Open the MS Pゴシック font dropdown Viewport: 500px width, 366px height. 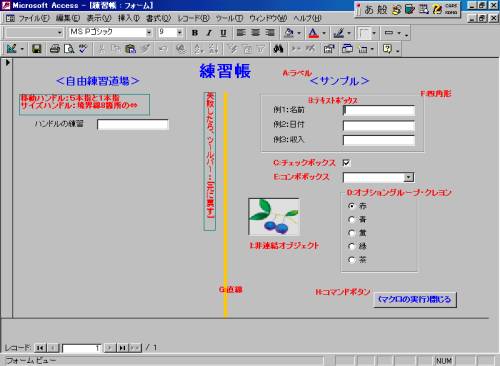click(149, 32)
